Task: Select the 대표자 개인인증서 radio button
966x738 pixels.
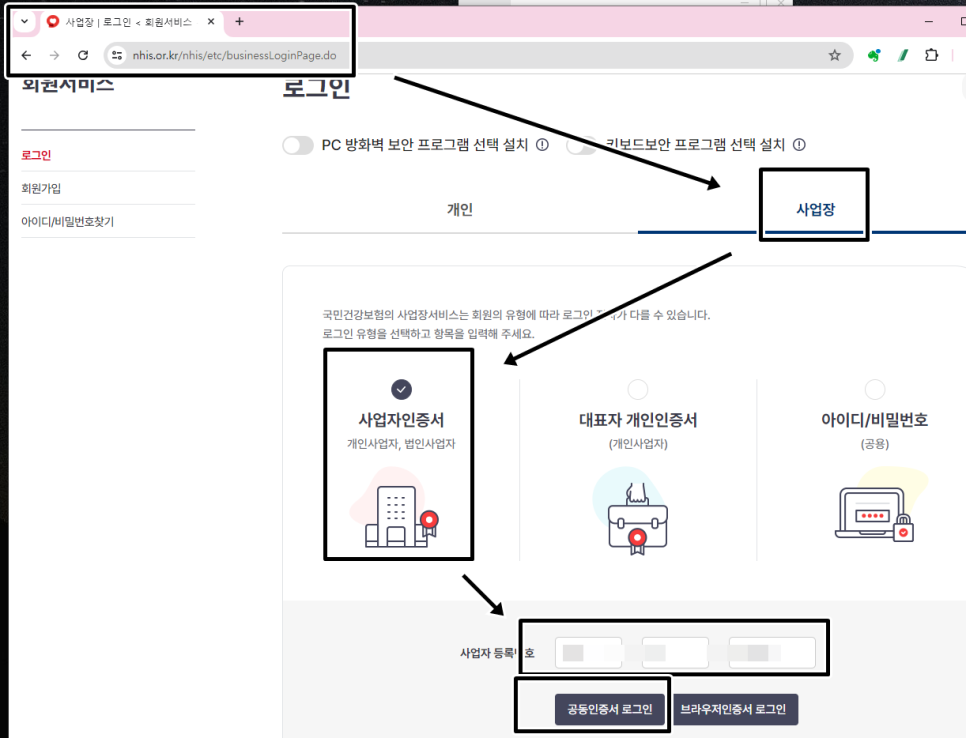Action: (636, 389)
